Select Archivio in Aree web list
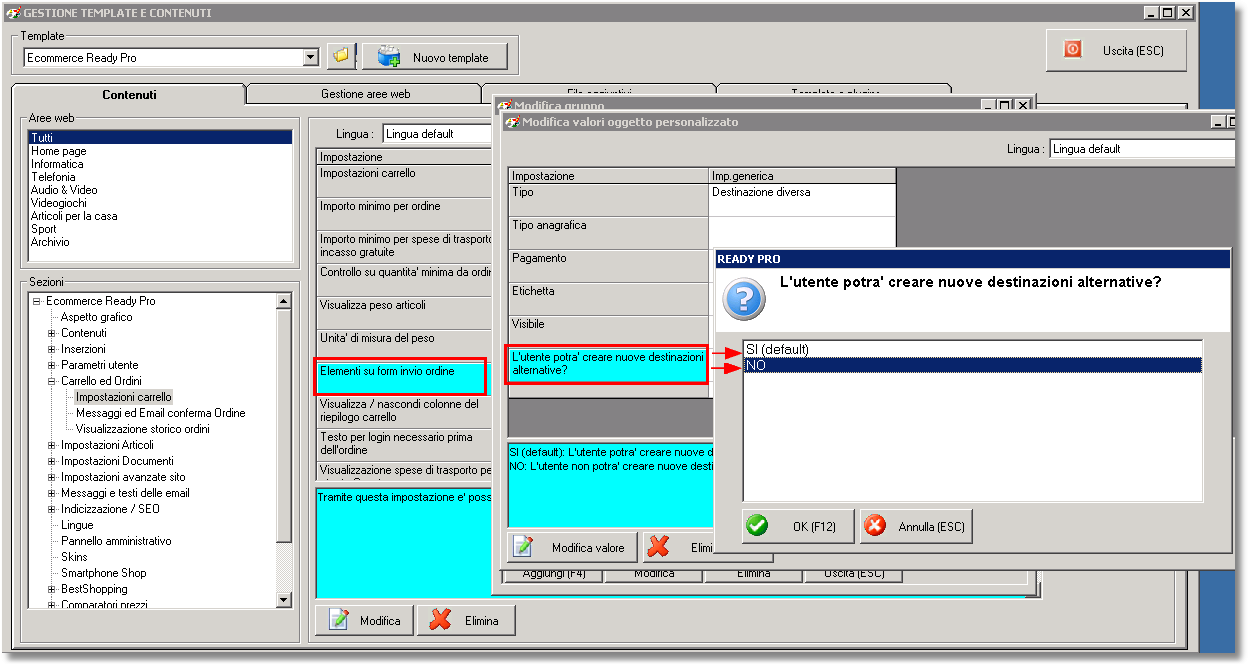Screen dimensions: 1249x667 click(161, 242)
